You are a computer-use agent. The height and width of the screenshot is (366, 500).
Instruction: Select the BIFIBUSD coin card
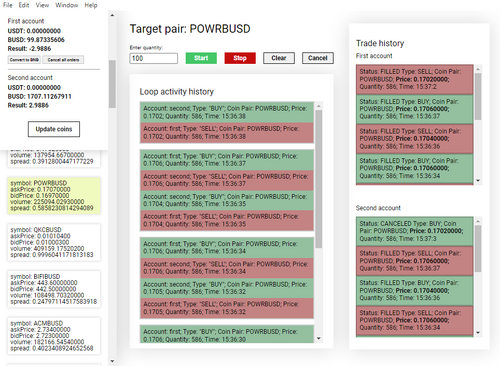[x=54, y=289]
